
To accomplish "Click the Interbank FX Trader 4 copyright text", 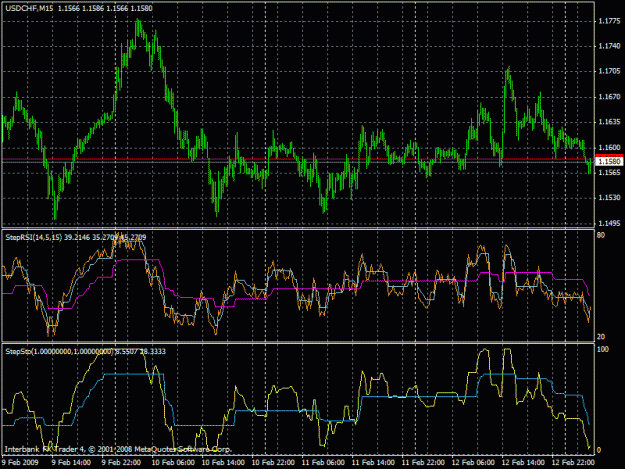I will tap(118, 449).
